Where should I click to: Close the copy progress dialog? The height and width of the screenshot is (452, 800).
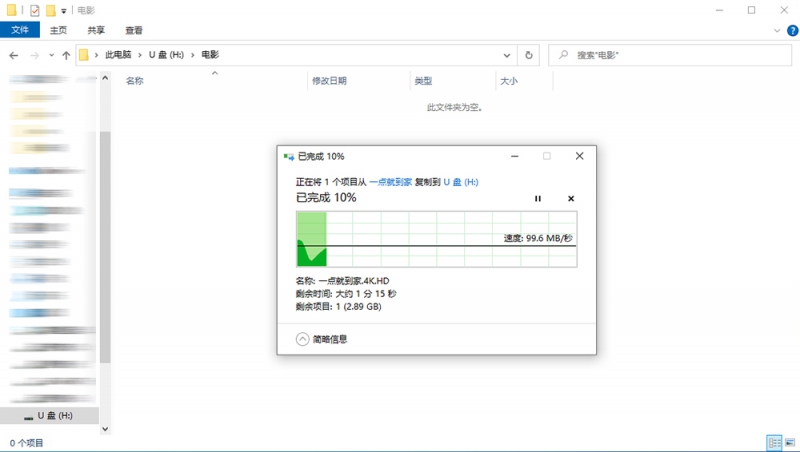click(x=580, y=156)
